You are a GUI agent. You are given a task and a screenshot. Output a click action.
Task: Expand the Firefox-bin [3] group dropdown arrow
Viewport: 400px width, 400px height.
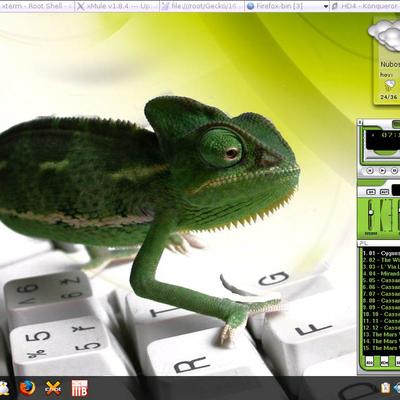click(326, 6)
